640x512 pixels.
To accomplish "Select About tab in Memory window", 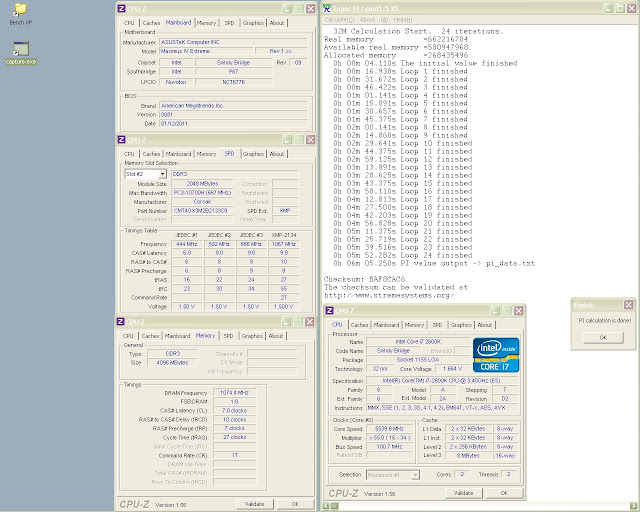I will coord(276,336).
